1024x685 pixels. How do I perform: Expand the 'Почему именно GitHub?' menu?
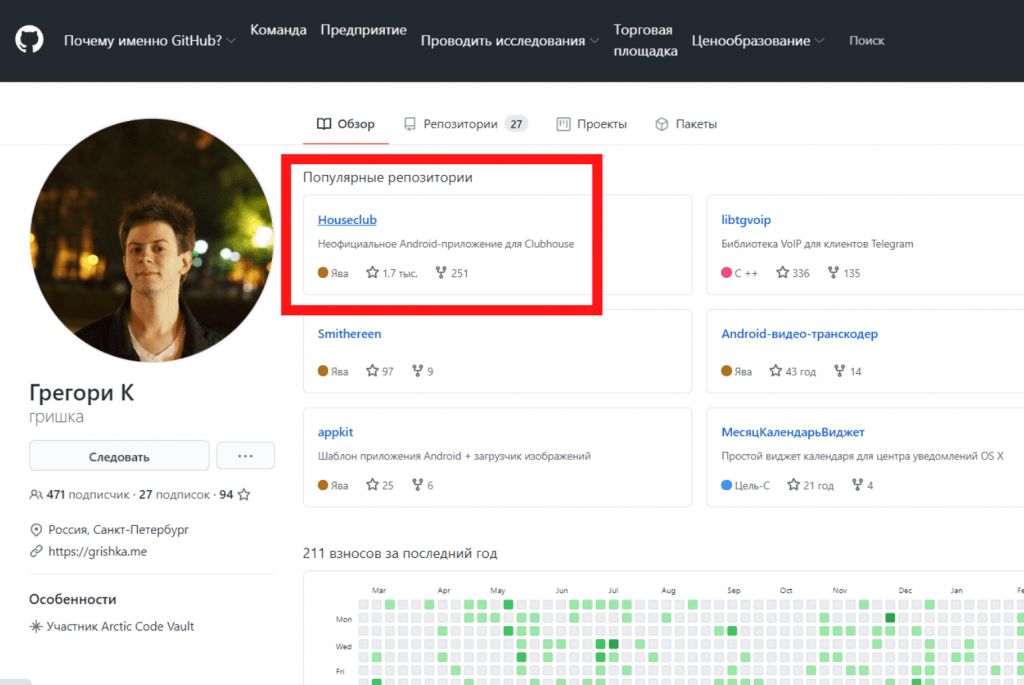pos(150,40)
